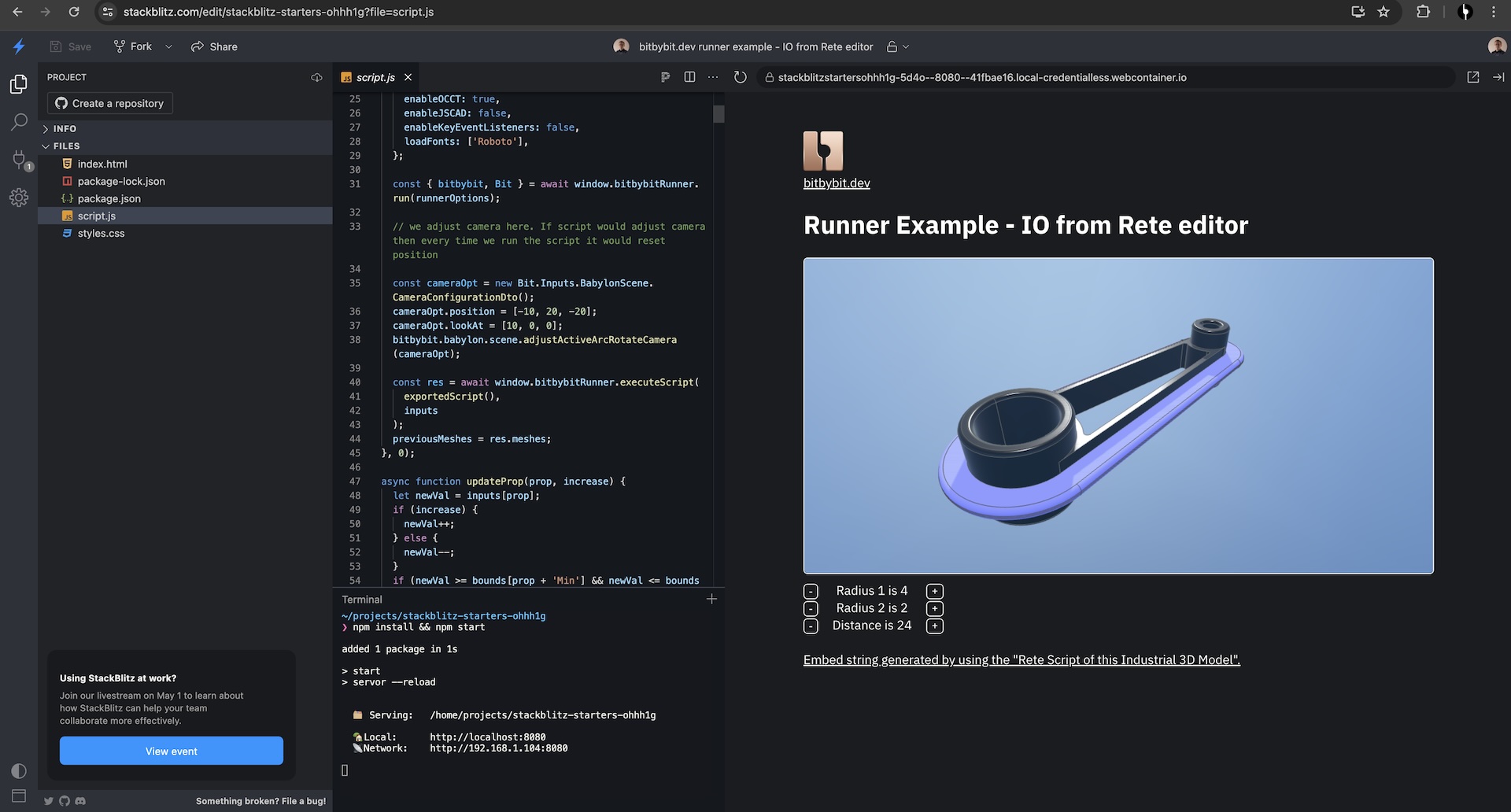Open the StackBlitz Twitter icon

(49, 801)
